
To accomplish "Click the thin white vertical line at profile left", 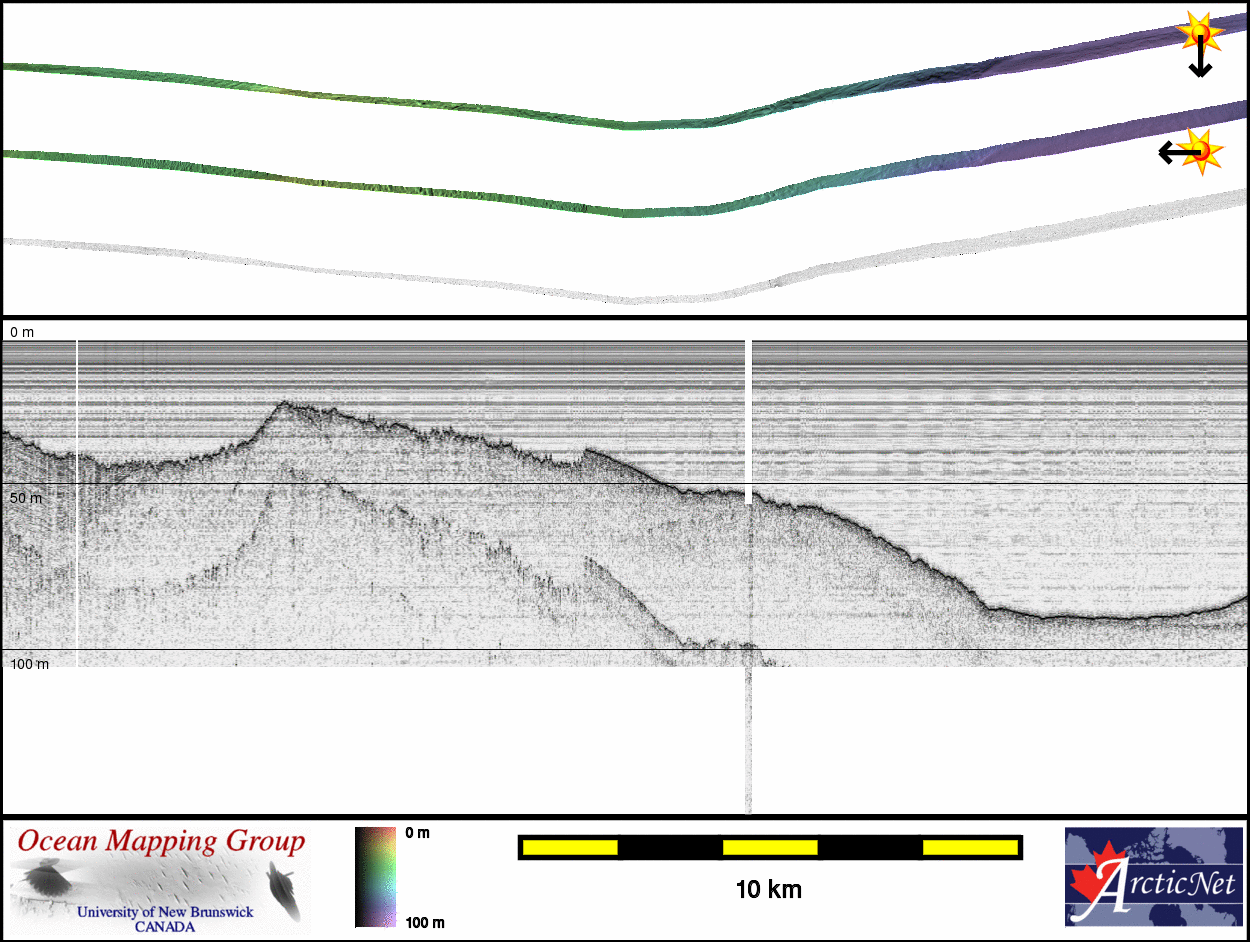I will (77, 500).
